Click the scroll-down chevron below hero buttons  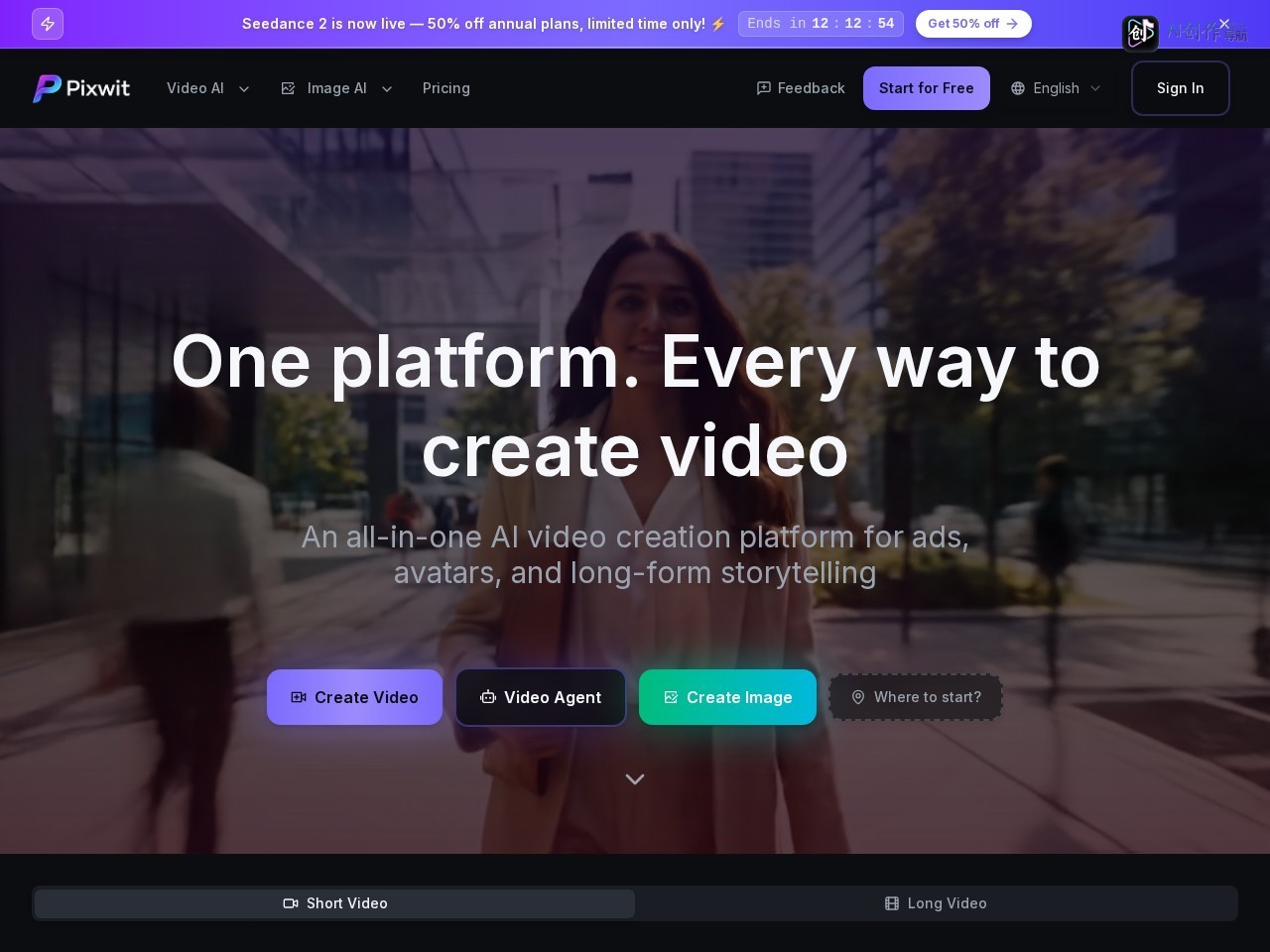tap(635, 778)
